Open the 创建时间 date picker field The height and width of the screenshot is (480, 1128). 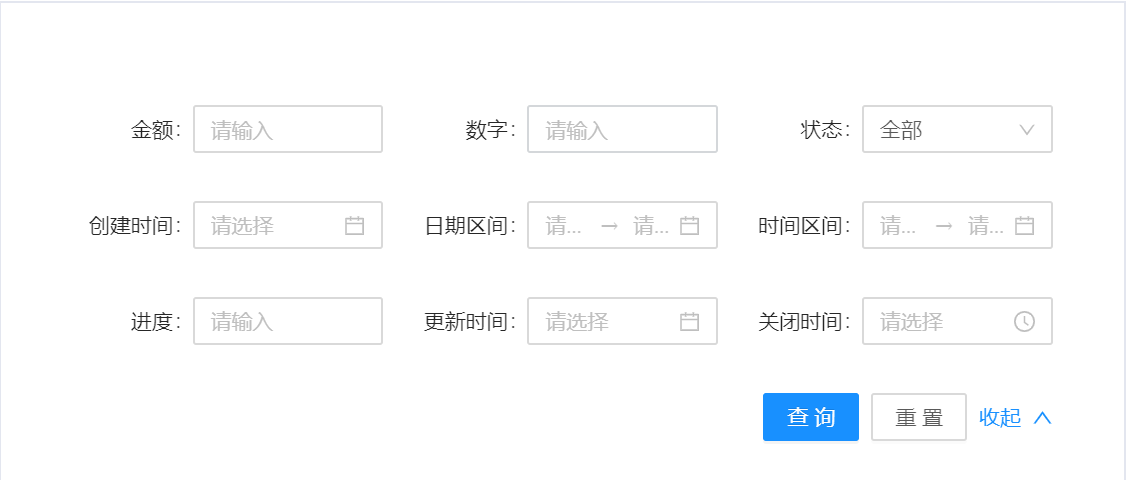point(288,225)
